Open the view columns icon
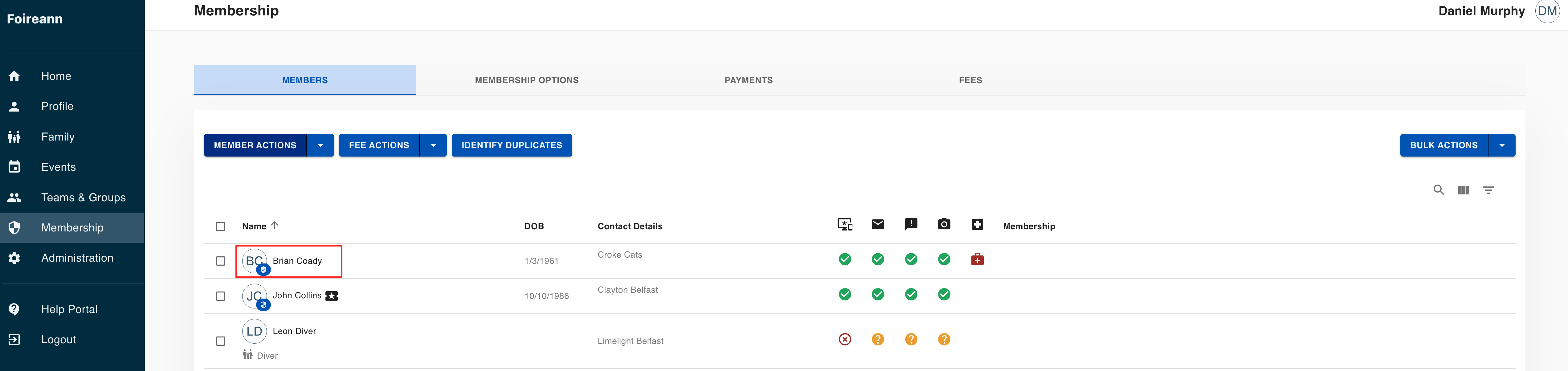 click(x=1464, y=190)
